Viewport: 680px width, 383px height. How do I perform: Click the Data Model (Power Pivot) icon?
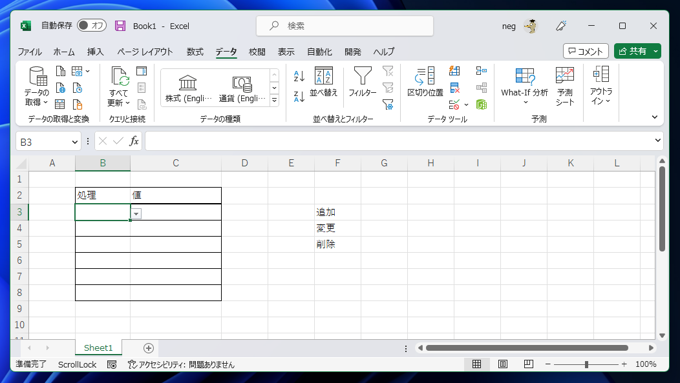481,105
